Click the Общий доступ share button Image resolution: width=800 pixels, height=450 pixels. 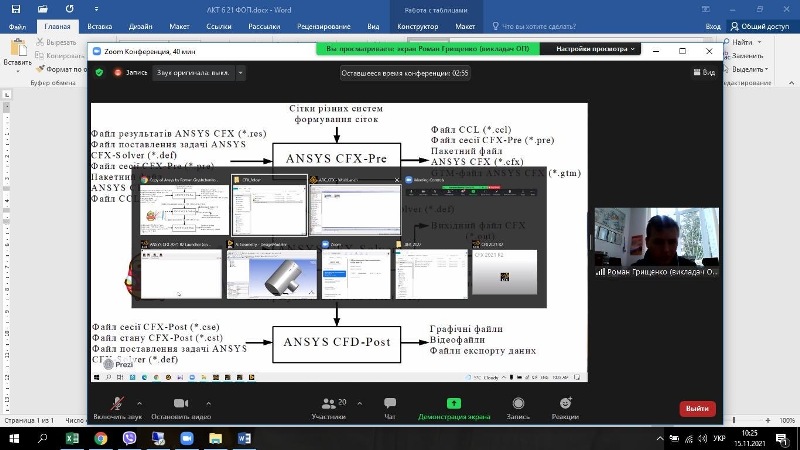coord(760,27)
